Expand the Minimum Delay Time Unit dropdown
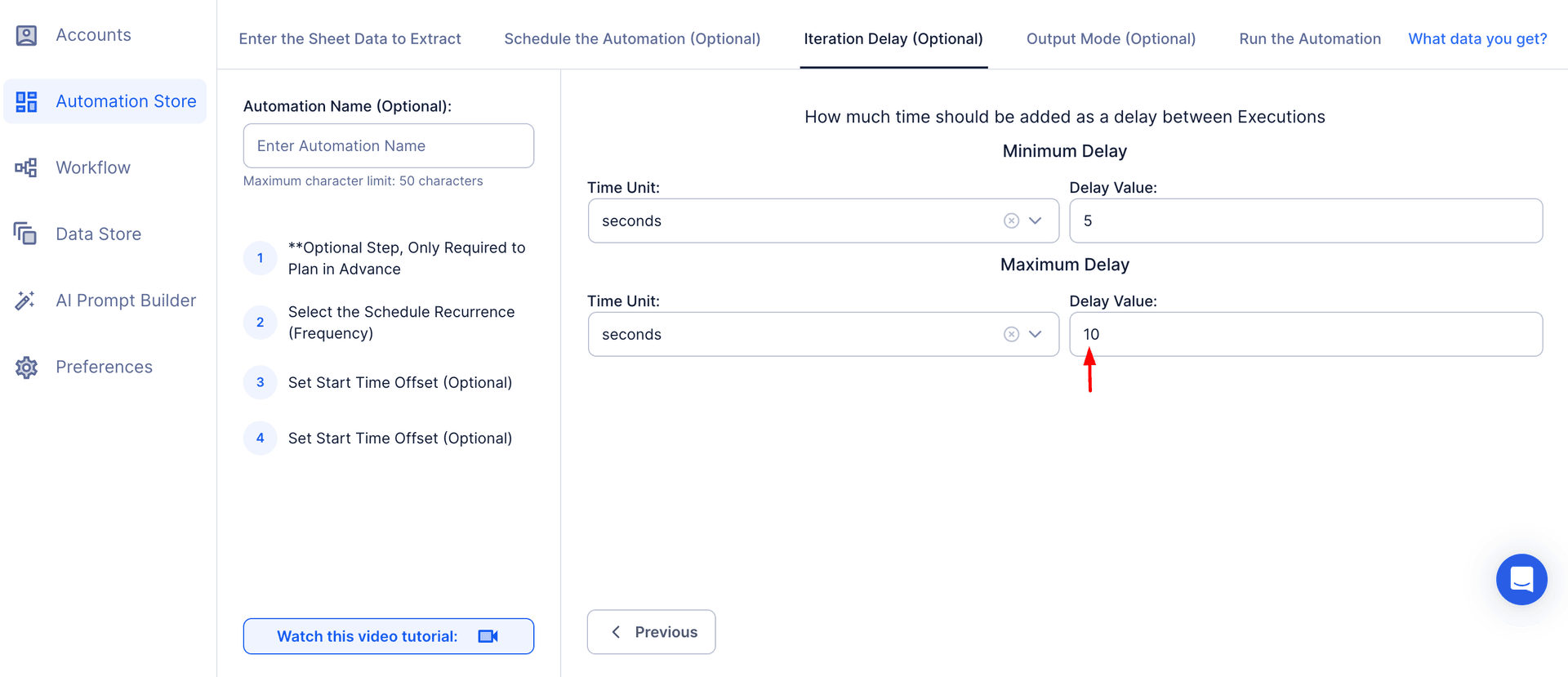Screen dimensions: 1568x677 (1036, 220)
